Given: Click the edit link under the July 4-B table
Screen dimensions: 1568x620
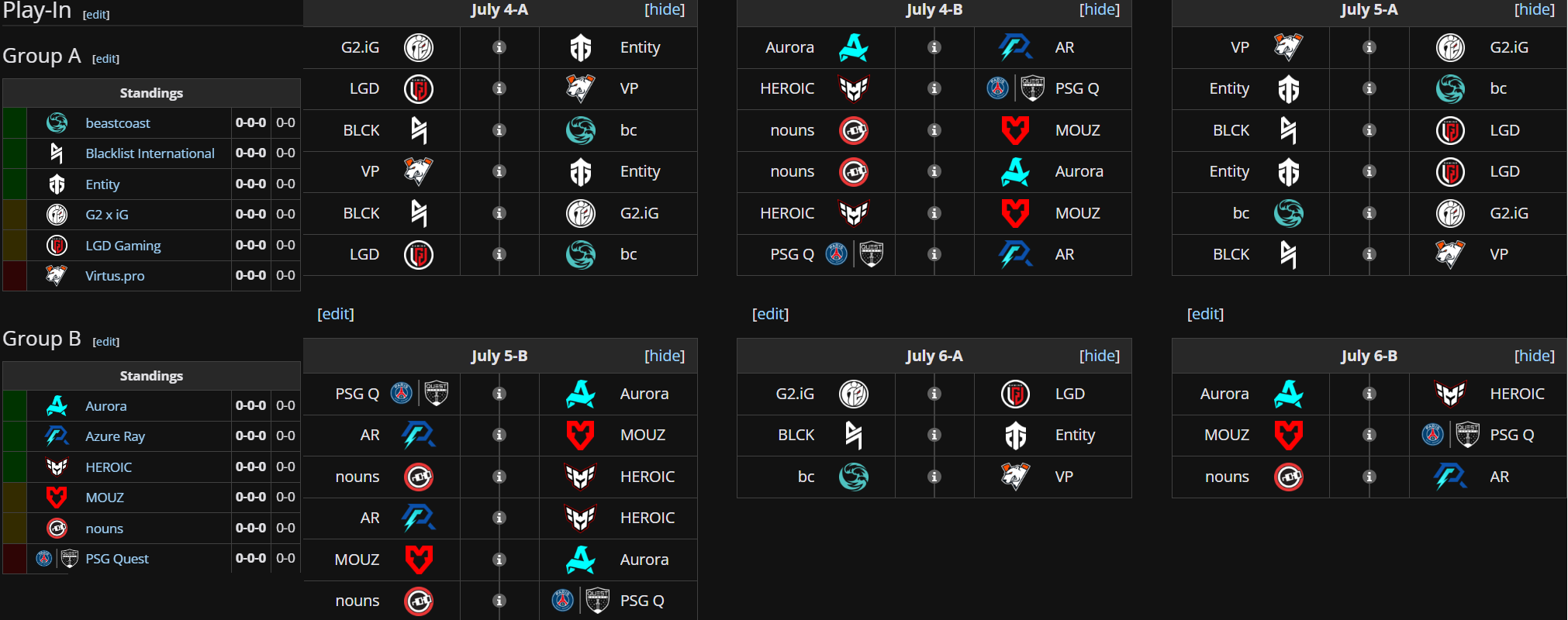Looking at the screenshot, I should coord(770,314).
